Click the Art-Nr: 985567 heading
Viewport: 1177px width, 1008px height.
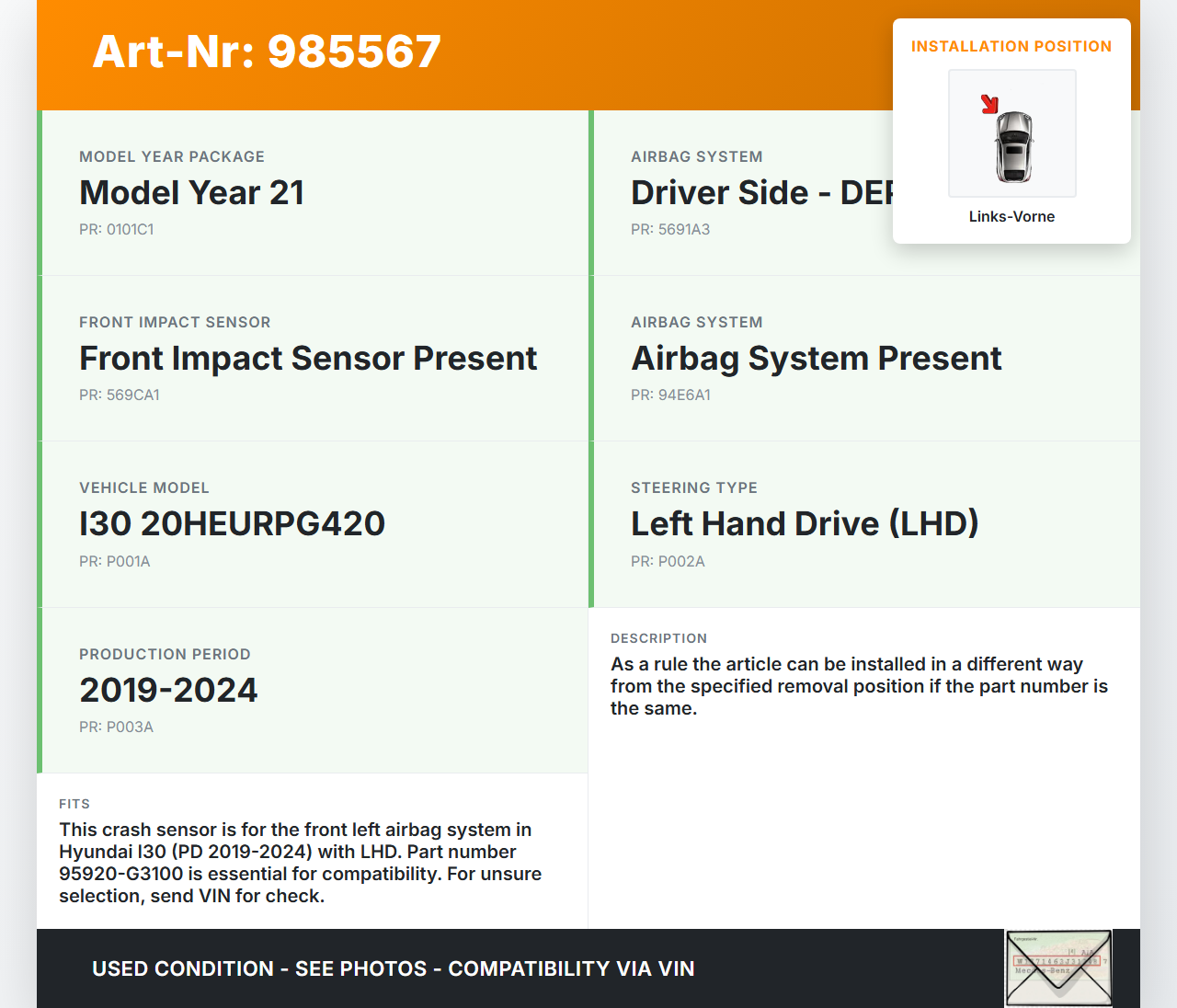pyautogui.click(x=267, y=52)
